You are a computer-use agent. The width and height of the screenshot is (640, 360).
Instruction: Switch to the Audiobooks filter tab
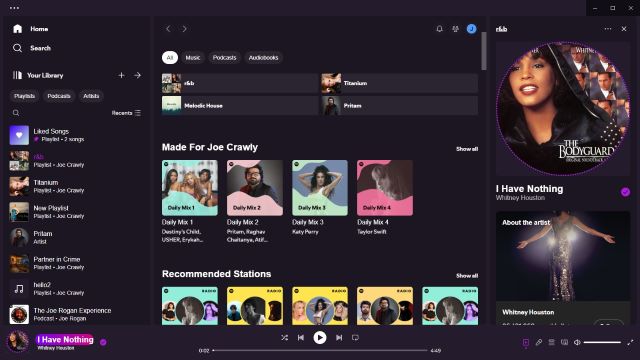point(263,58)
